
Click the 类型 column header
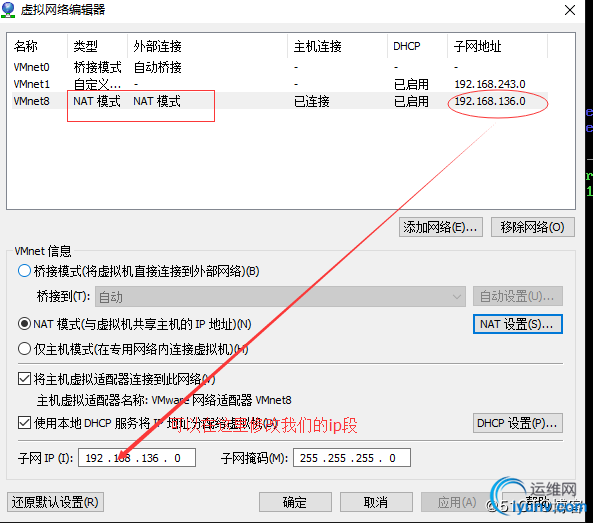pos(97,46)
